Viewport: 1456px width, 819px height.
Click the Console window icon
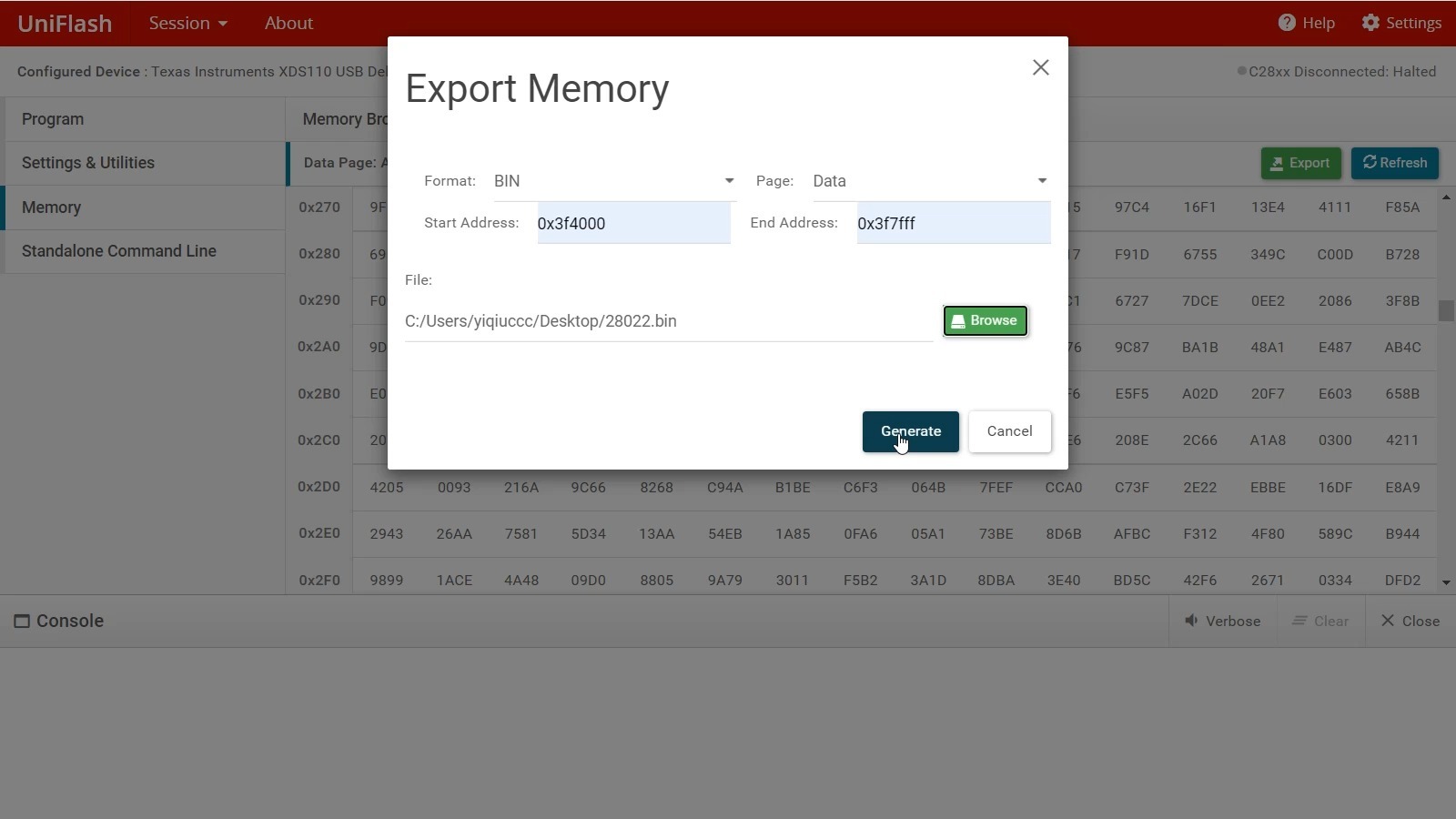[x=22, y=622]
